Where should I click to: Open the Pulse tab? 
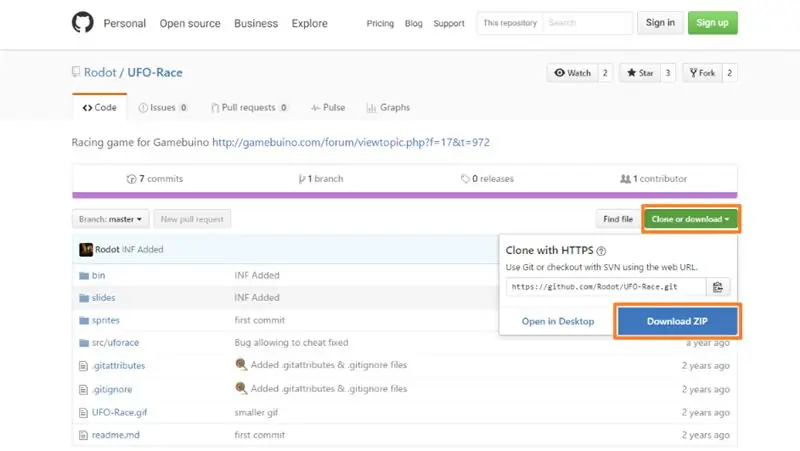(x=328, y=108)
